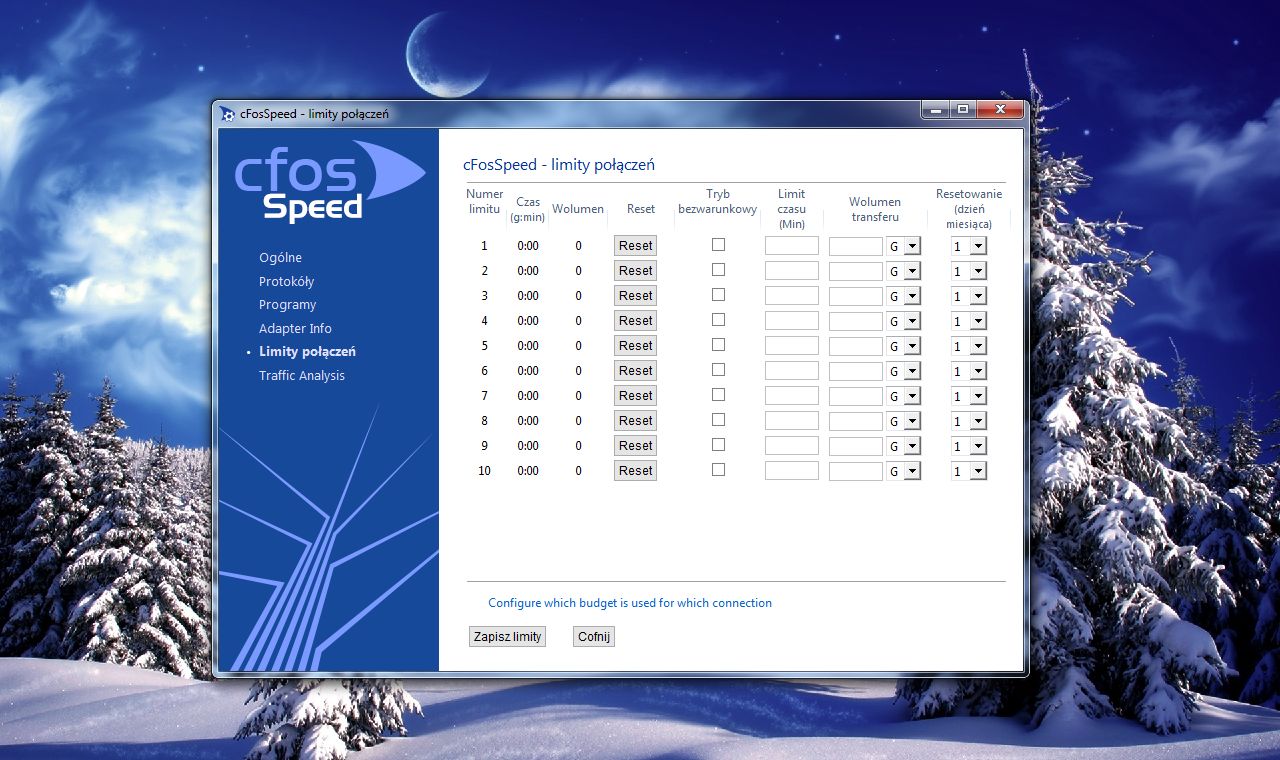Enable Tryb bezwarunkowy for limit 7
The height and width of the screenshot is (760, 1280).
718,395
